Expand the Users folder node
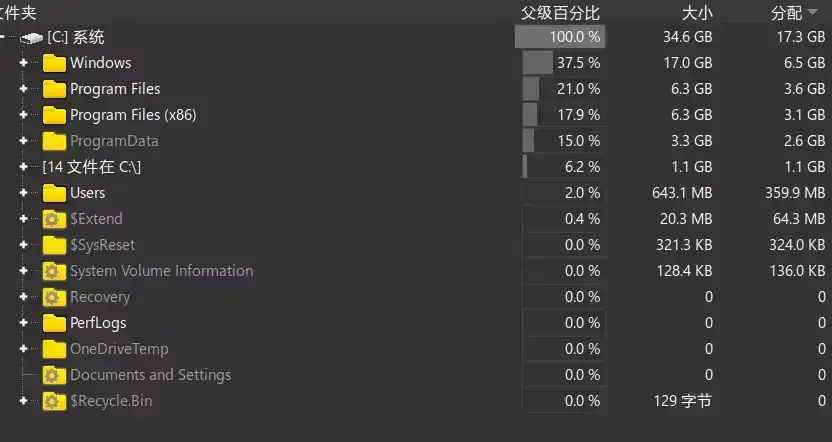The width and height of the screenshot is (832, 442). coord(23,193)
